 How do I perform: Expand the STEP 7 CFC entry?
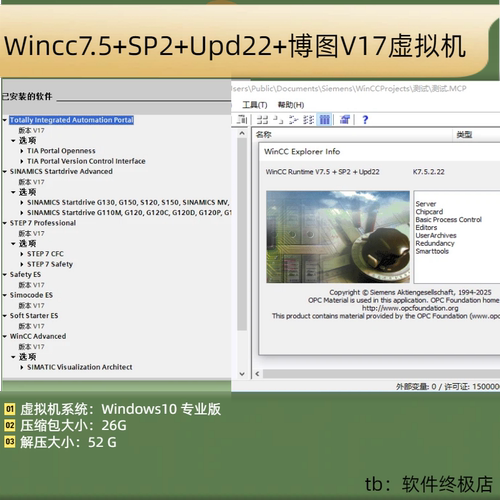pos(22,254)
